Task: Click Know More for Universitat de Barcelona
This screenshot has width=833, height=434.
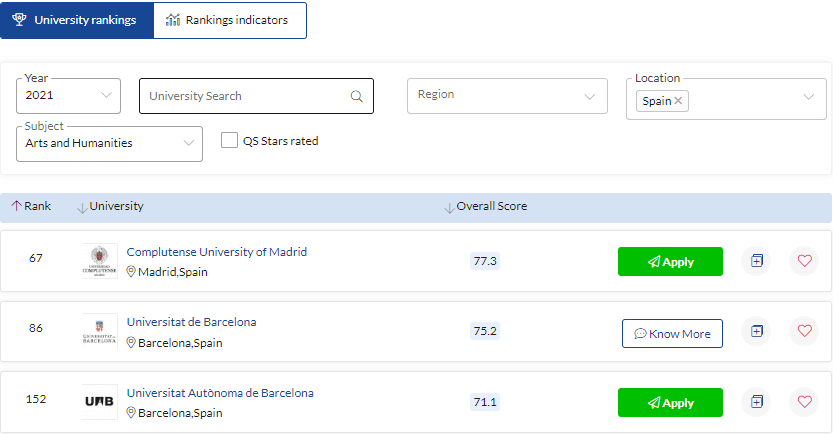Action: point(673,334)
